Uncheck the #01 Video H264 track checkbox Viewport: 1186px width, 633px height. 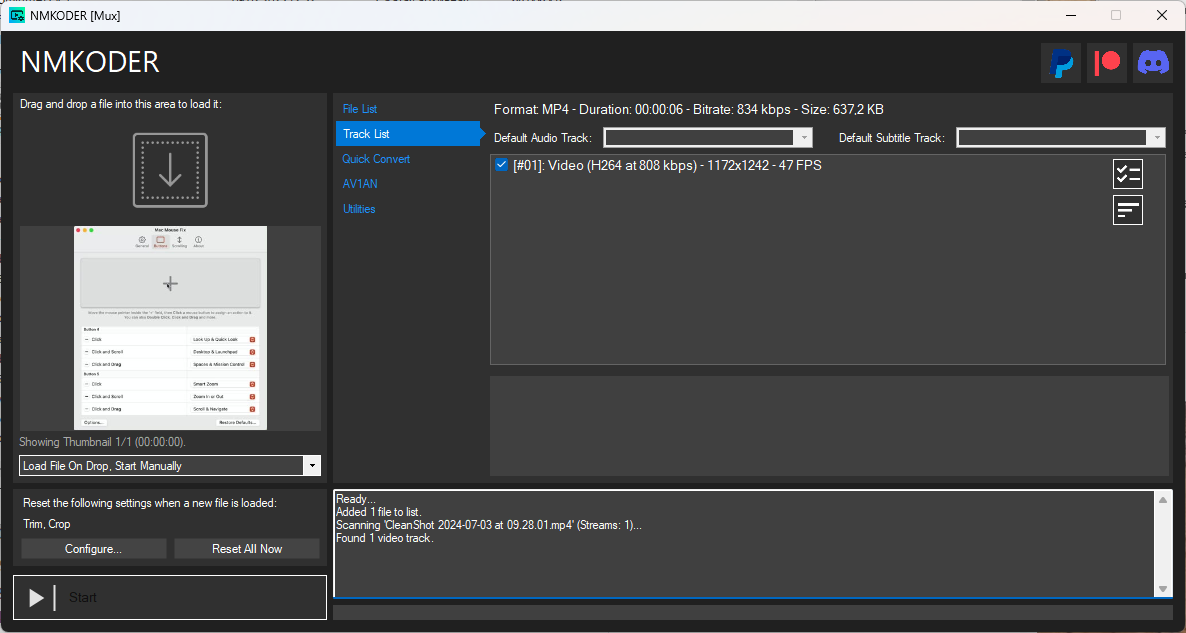click(x=501, y=165)
